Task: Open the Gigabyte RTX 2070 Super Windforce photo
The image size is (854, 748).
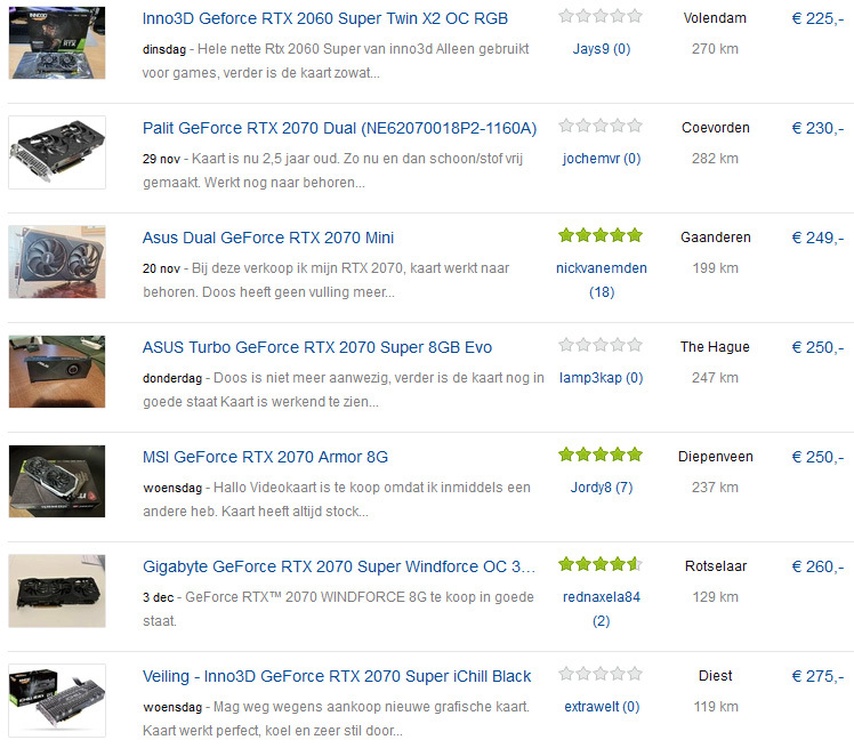Action: pyautogui.click(x=57, y=591)
